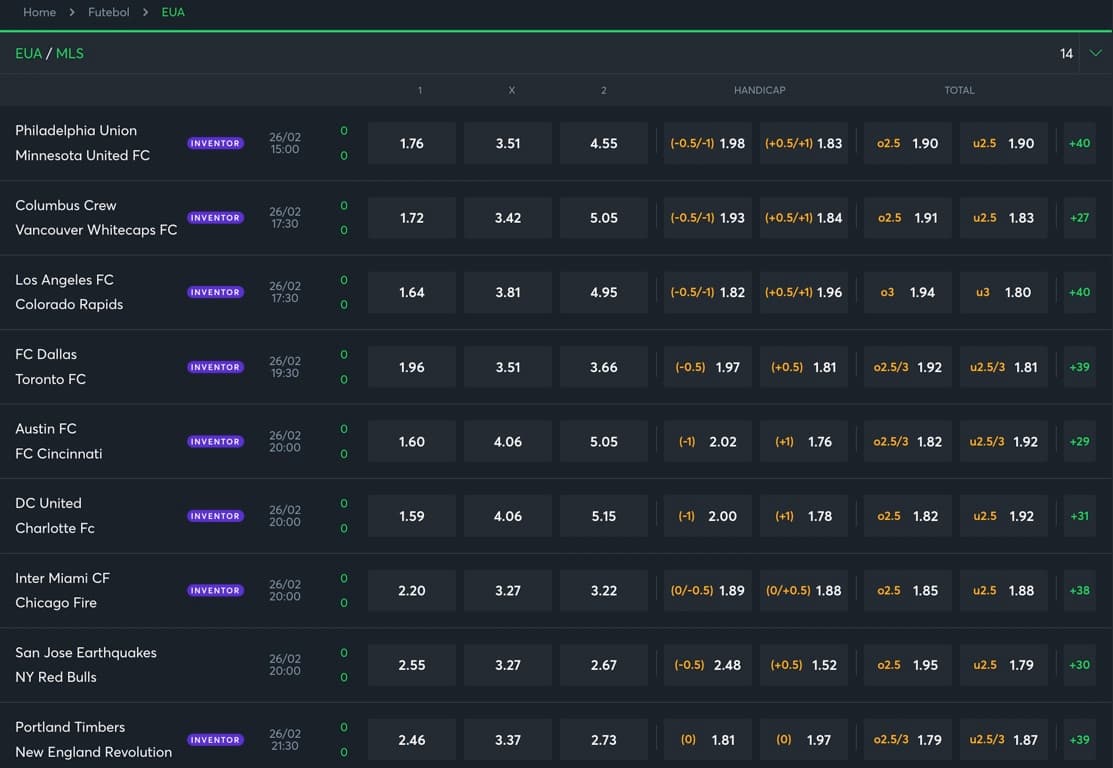Open the Home breadcrumb link
Screen dimensions: 1113x768
tap(39, 12)
